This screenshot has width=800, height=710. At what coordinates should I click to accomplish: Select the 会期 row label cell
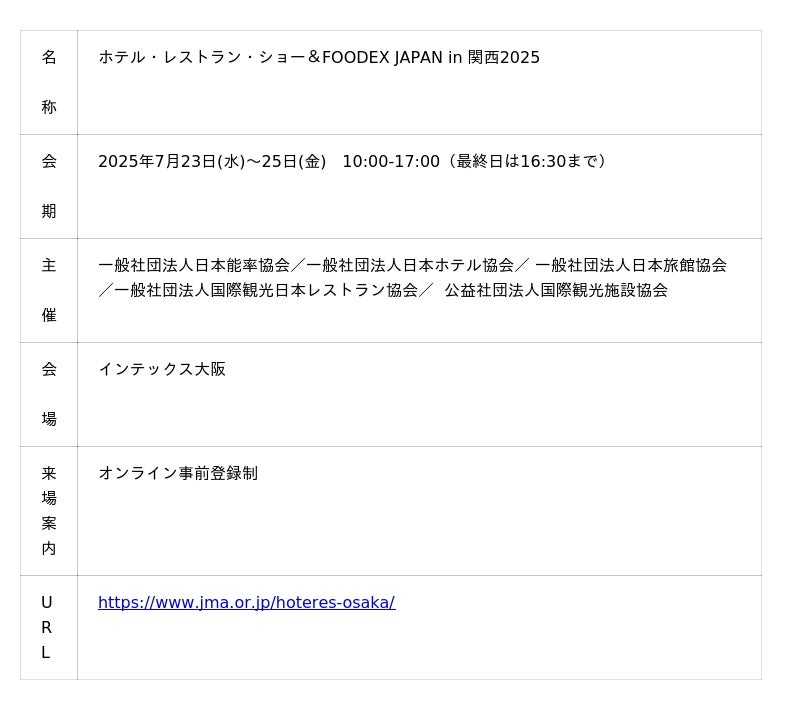coord(49,186)
